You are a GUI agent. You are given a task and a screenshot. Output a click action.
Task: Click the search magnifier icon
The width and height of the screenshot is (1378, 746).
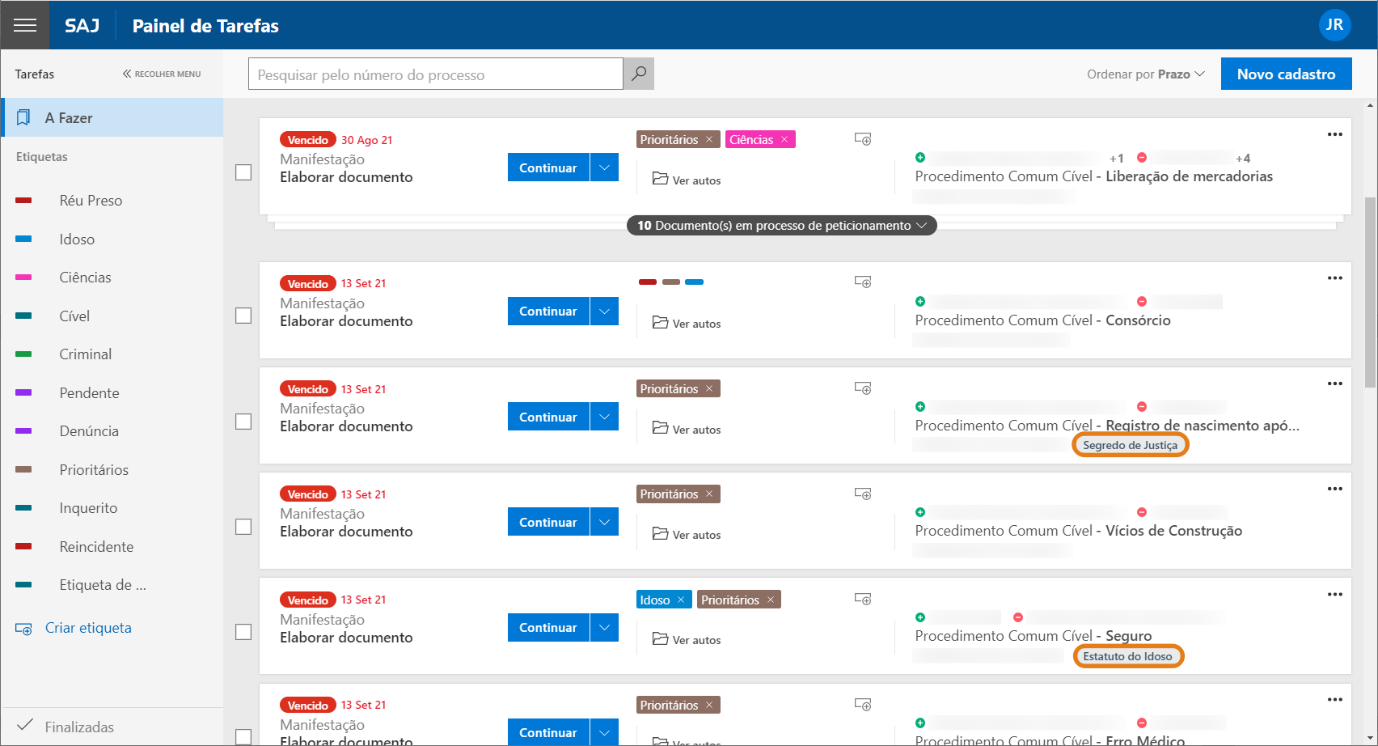point(638,74)
